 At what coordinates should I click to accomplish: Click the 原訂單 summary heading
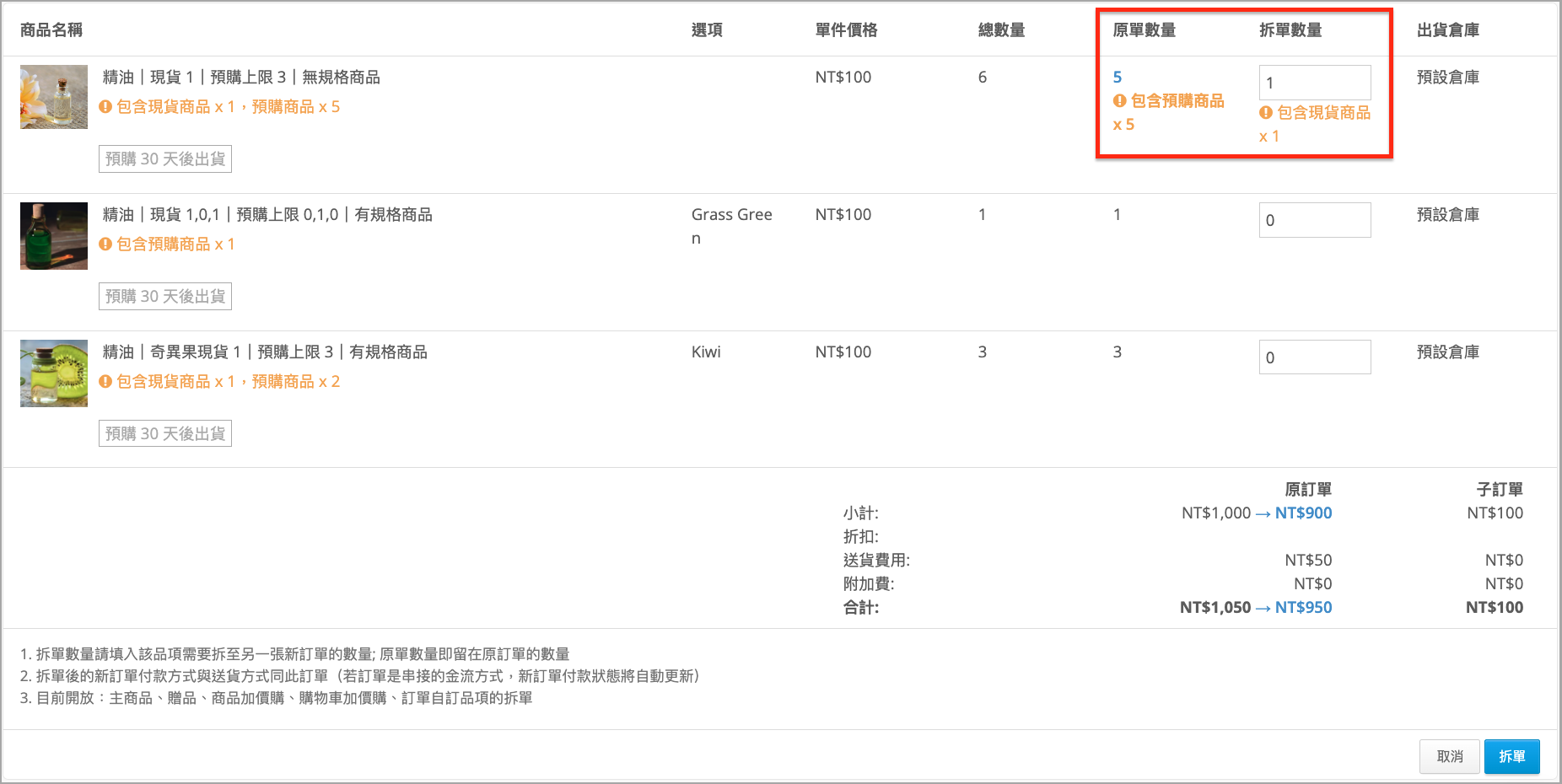(1308, 490)
